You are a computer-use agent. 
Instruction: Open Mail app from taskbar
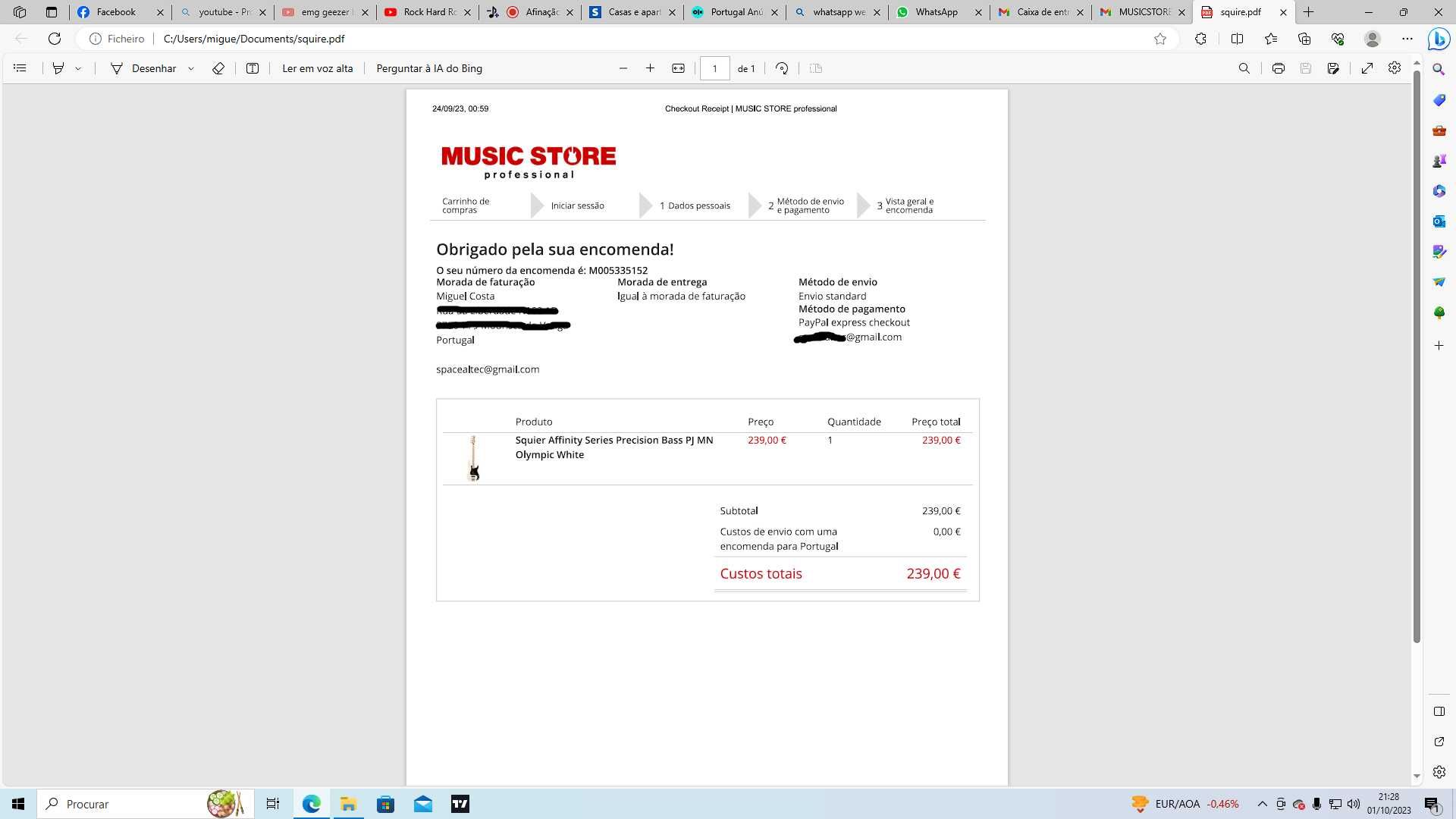[x=423, y=804]
